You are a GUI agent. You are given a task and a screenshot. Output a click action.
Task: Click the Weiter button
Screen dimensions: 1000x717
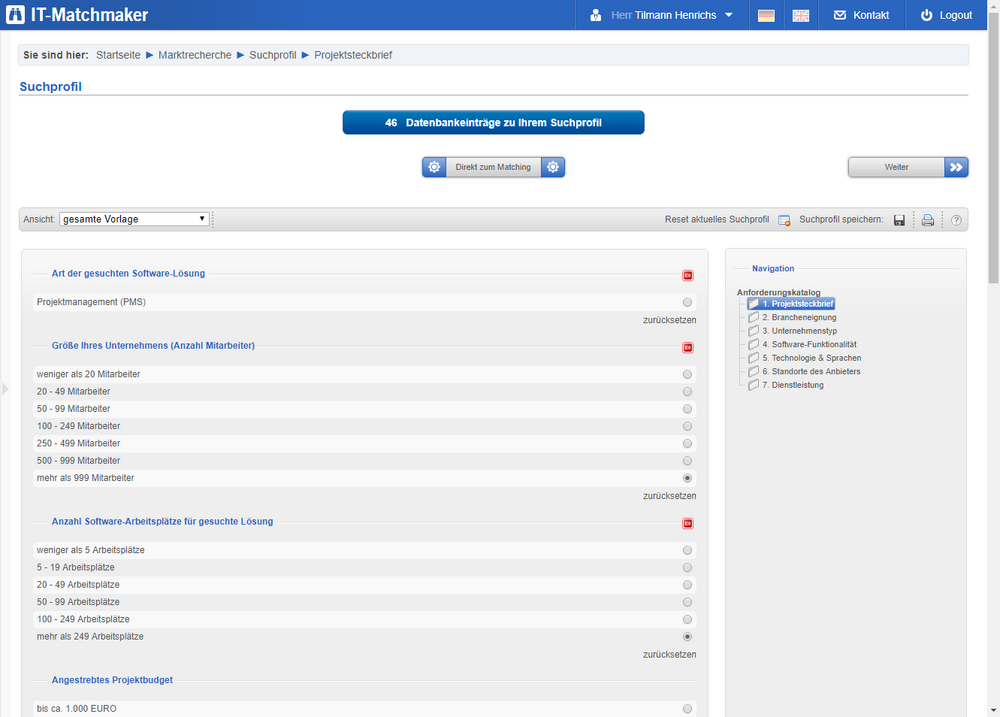pos(907,167)
